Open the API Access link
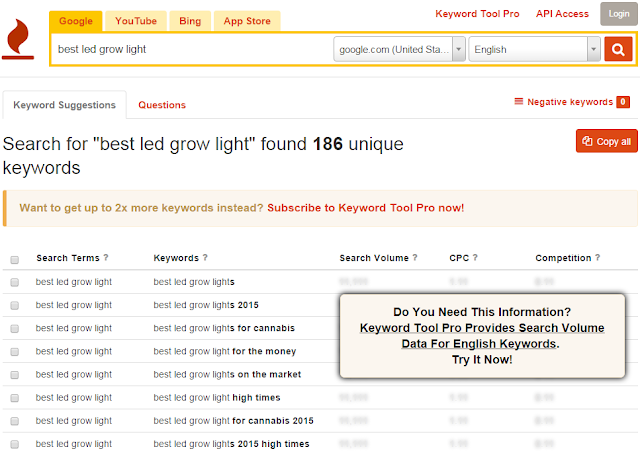640x451 pixels. click(562, 14)
